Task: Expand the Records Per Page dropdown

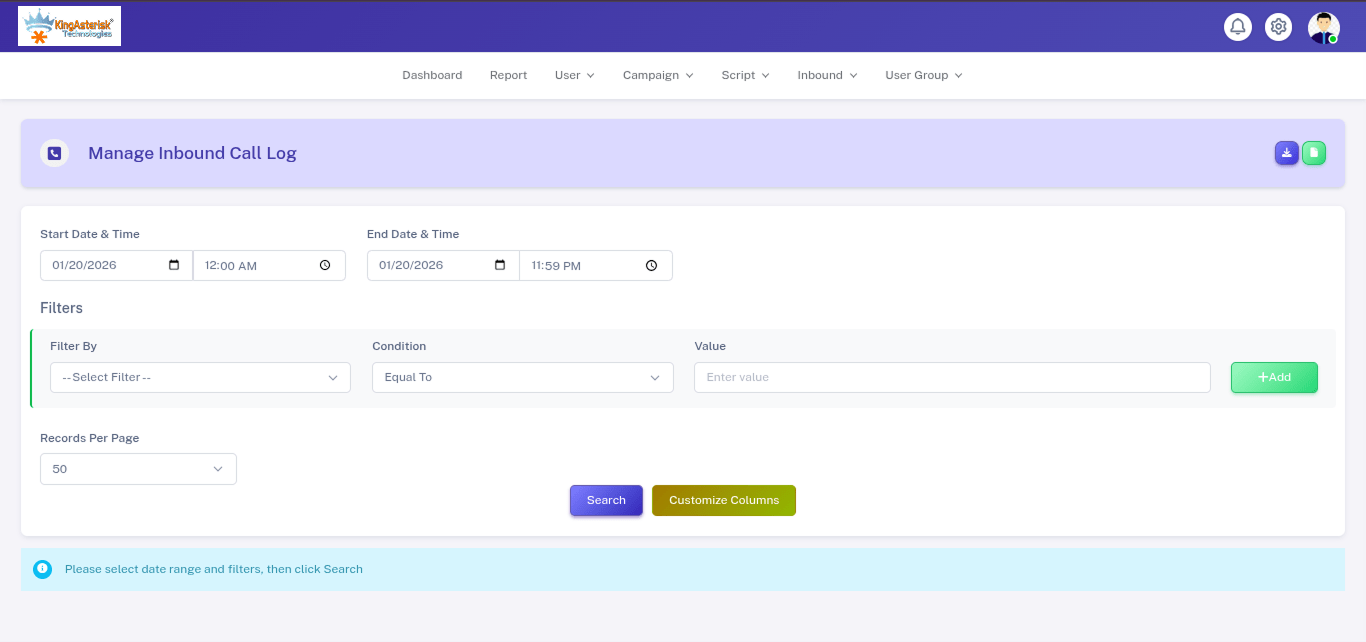Action: 138,469
